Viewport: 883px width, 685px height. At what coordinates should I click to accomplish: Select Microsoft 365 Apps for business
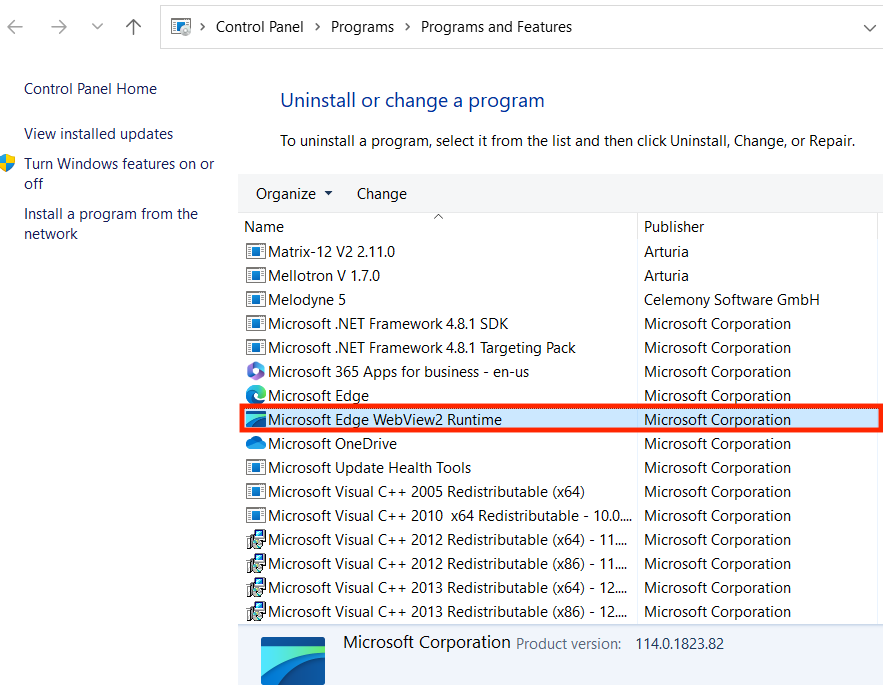pyautogui.click(x=399, y=372)
